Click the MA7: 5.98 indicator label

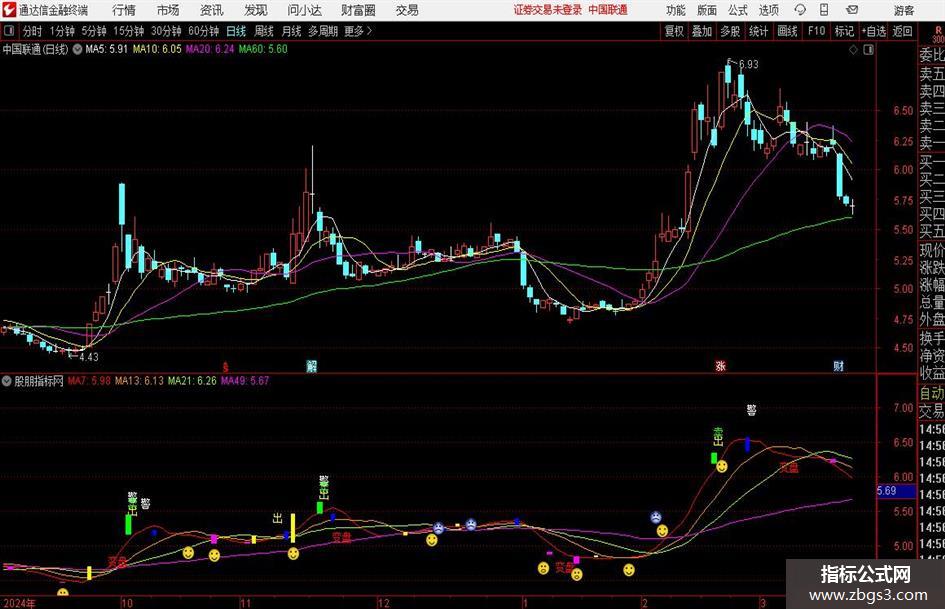tap(89, 381)
